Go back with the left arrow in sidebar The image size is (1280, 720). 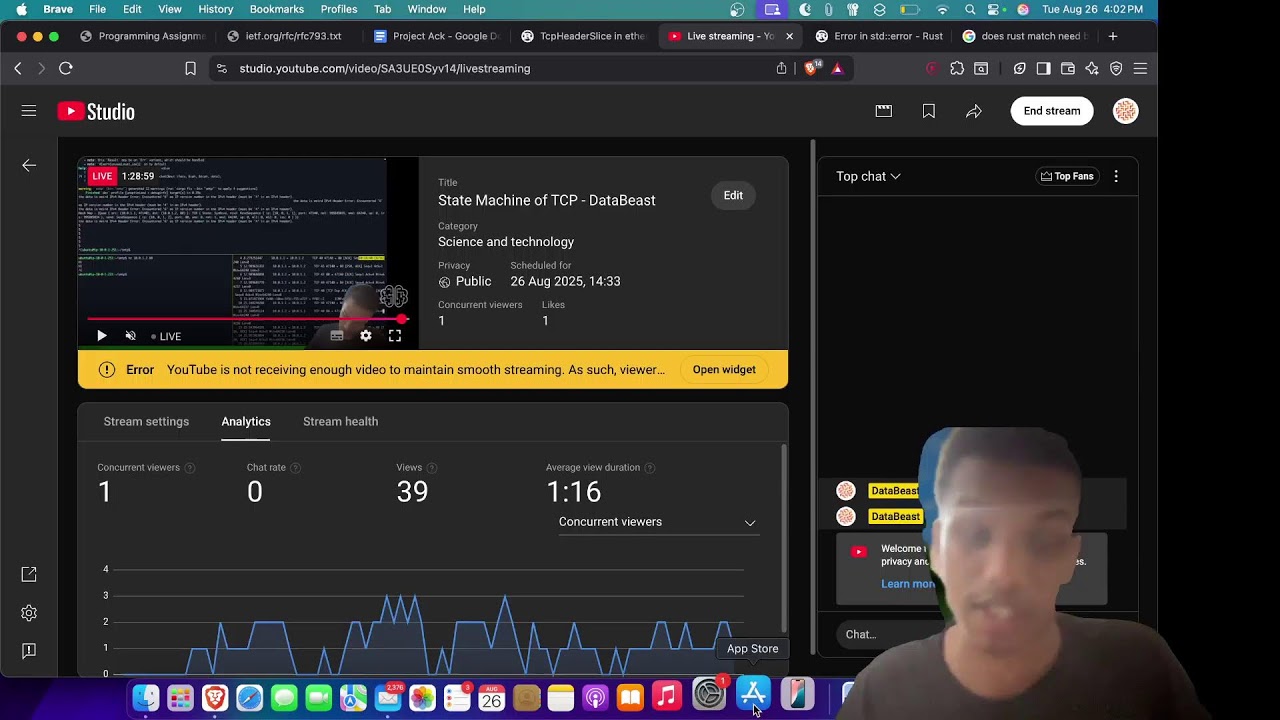29,165
